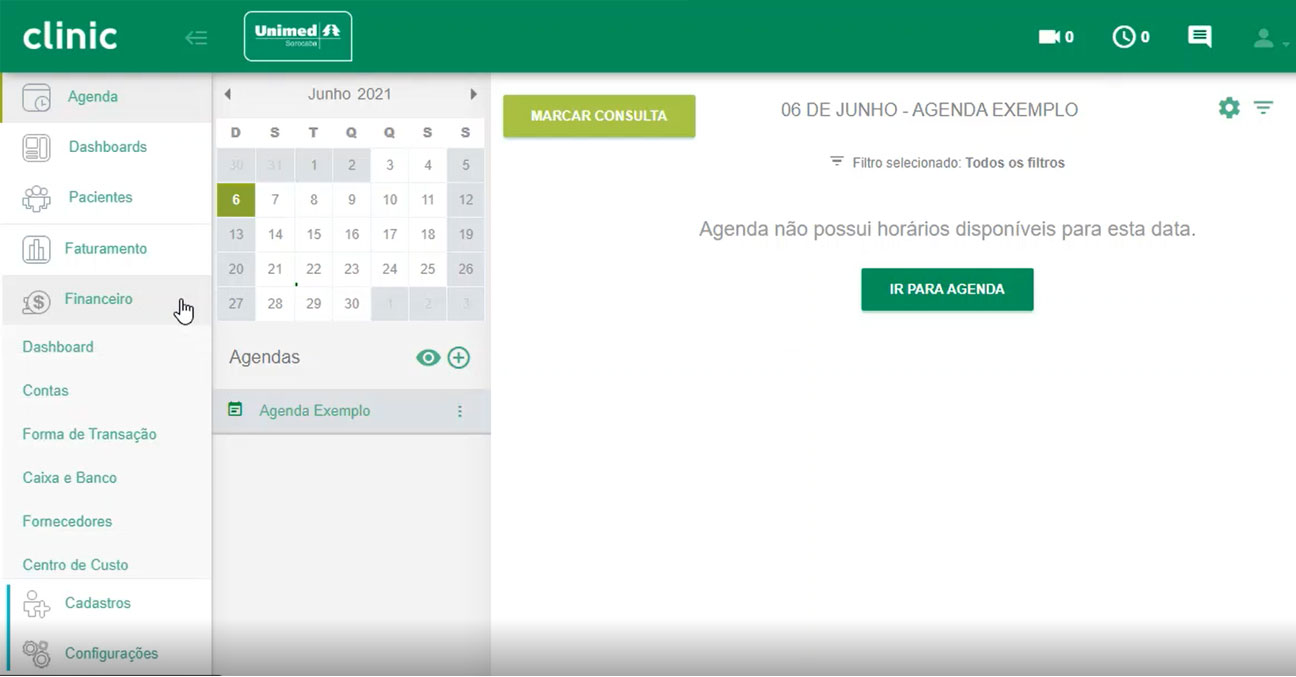
Task: Select June 30 in the calendar
Action: pos(352,304)
